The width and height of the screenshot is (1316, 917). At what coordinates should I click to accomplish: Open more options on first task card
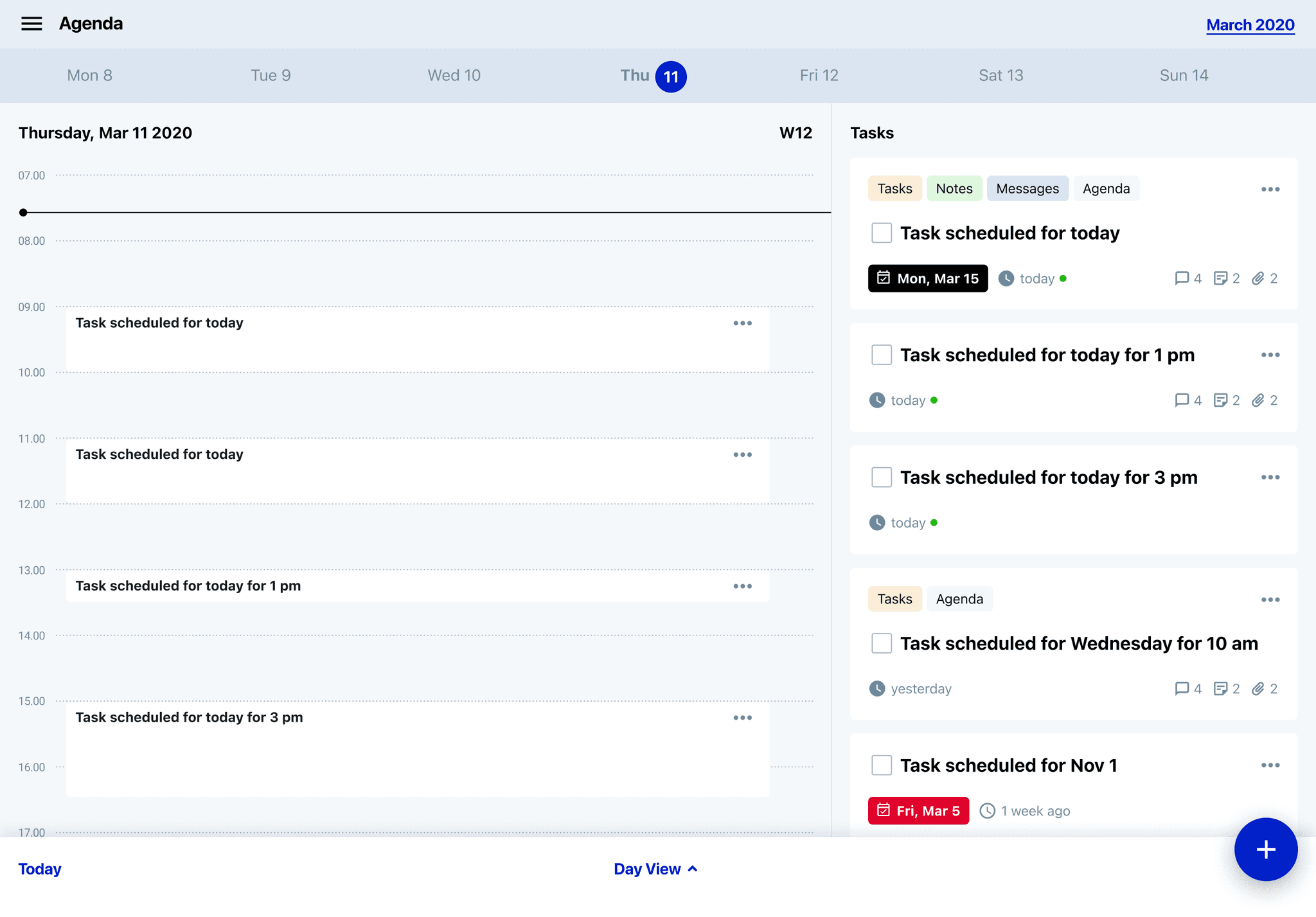coord(1270,189)
